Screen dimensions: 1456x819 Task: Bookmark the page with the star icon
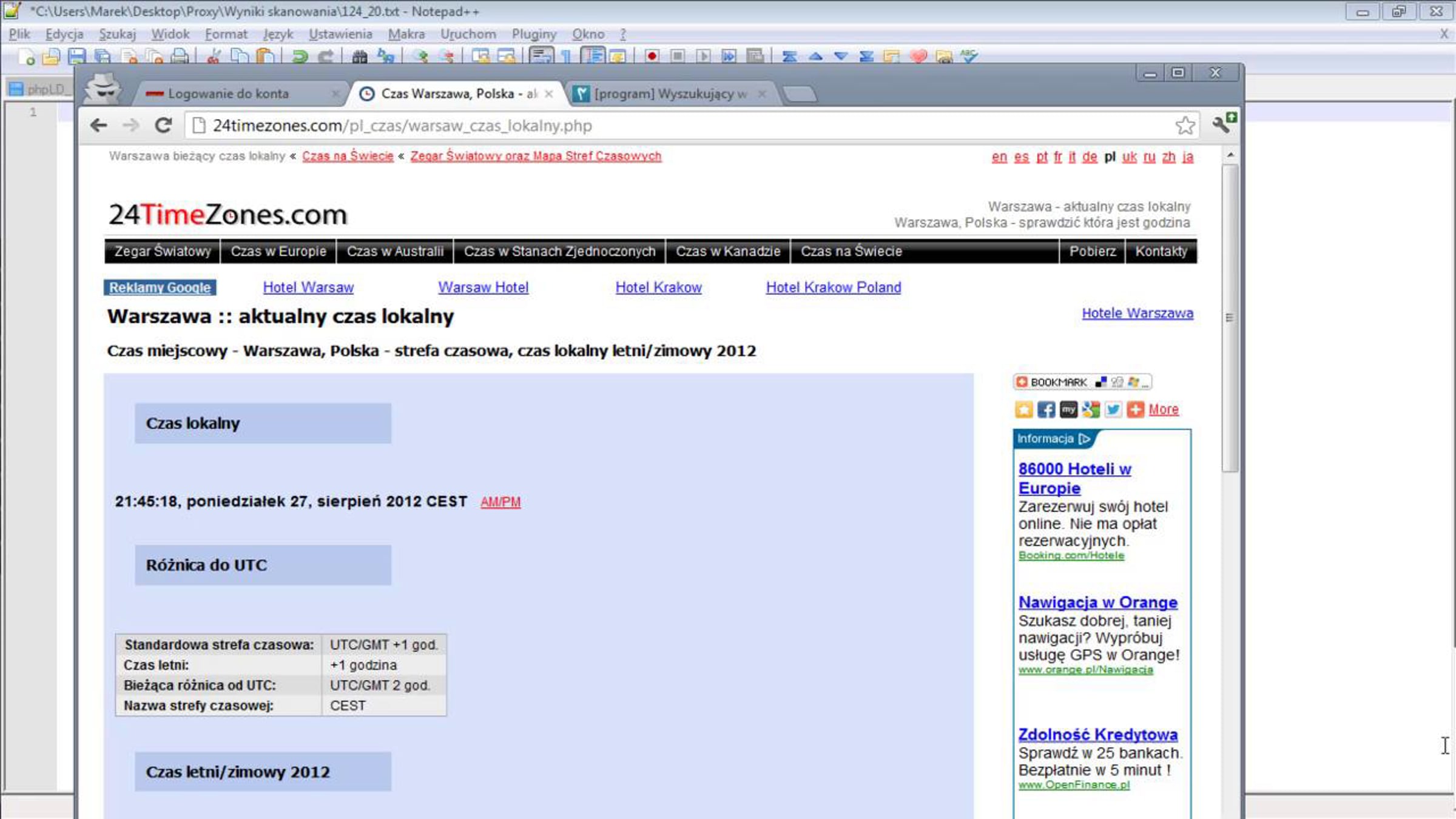click(x=1185, y=126)
